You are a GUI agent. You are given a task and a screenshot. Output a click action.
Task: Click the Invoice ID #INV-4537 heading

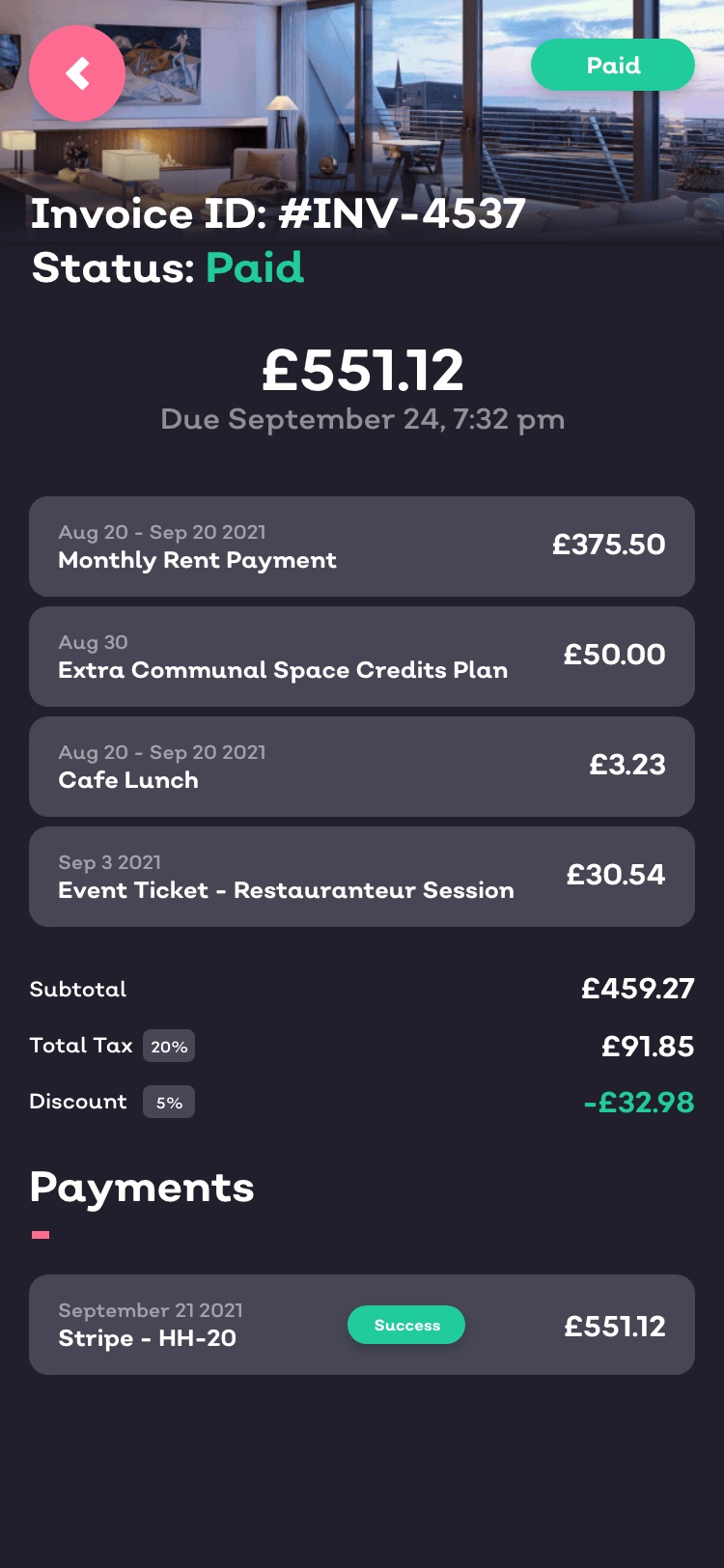pos(278,213)
